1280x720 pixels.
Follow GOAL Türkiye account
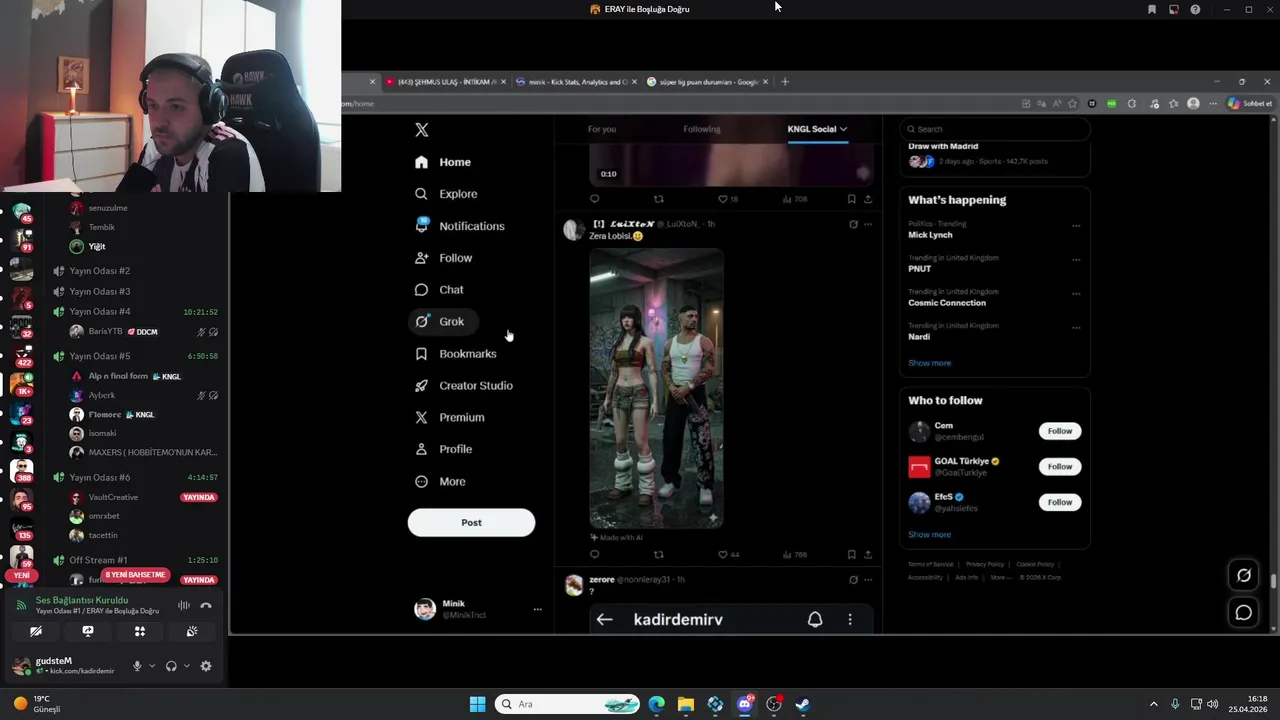pyautogui.click(x=1059, y=466)
